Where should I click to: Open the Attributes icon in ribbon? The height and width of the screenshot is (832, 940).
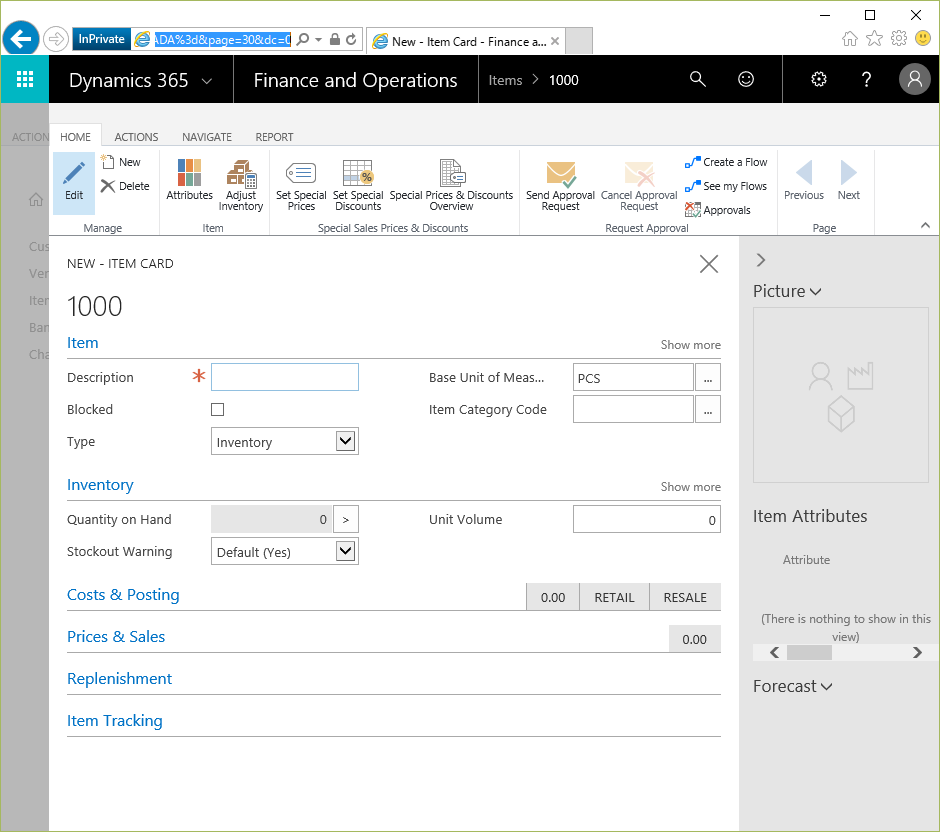[x=189, y=173]
